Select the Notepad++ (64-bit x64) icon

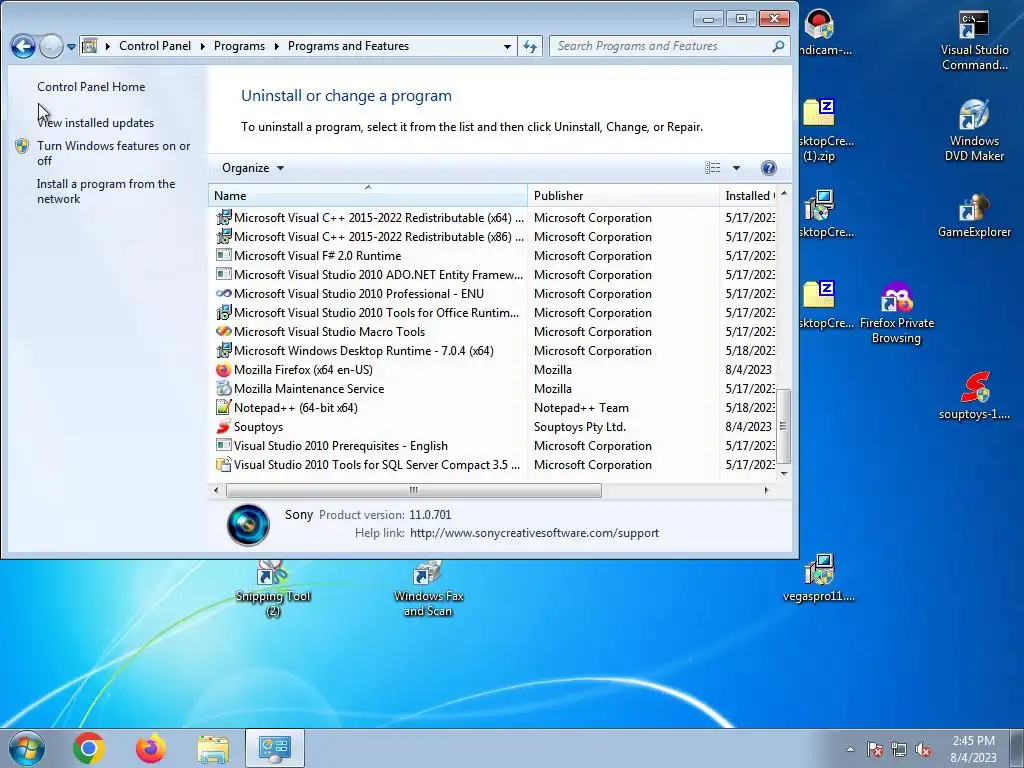click(x=223, y=408)
